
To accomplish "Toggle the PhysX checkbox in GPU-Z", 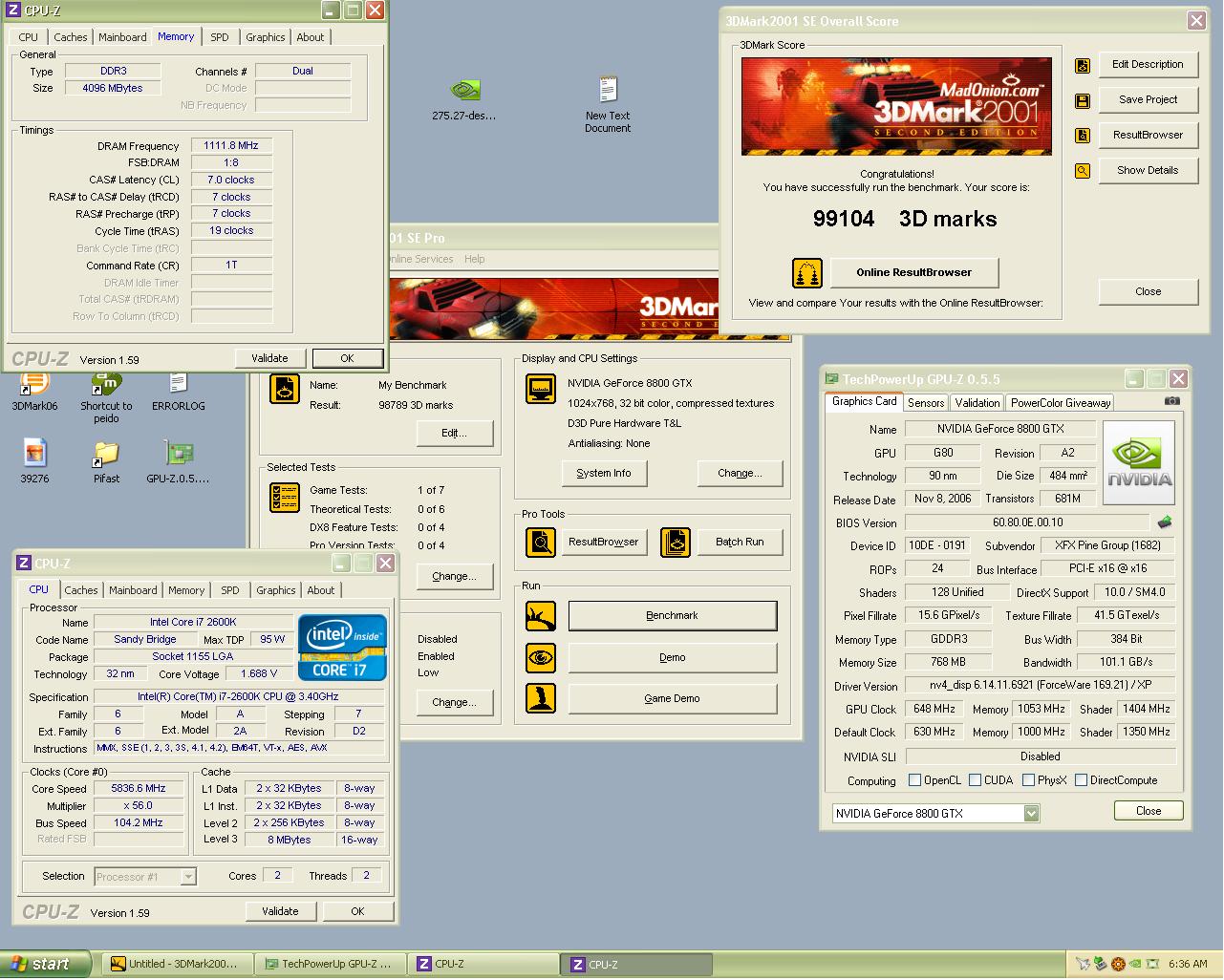I will coord(1028,780).
